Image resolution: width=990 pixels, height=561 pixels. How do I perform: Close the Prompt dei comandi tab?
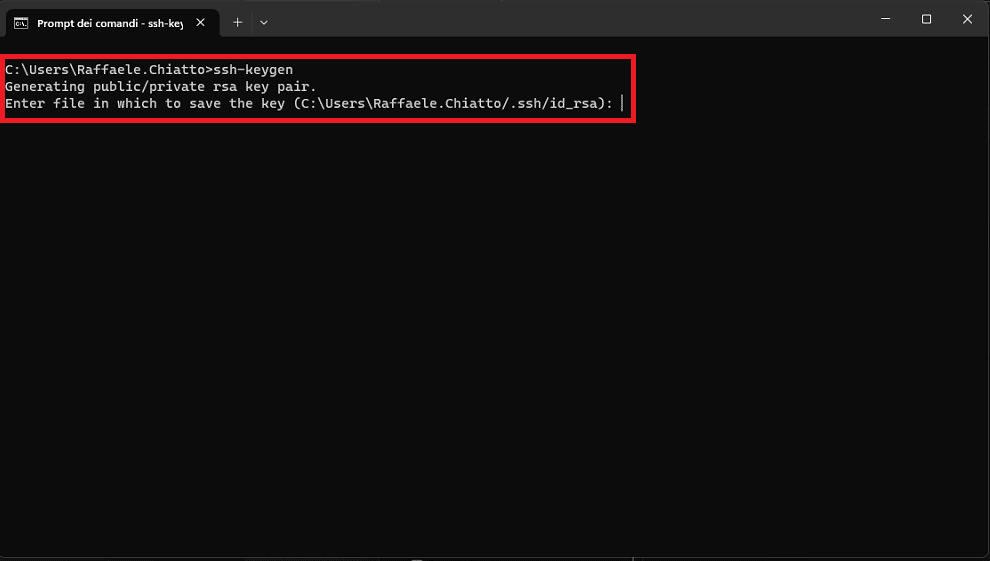(200, 23)
